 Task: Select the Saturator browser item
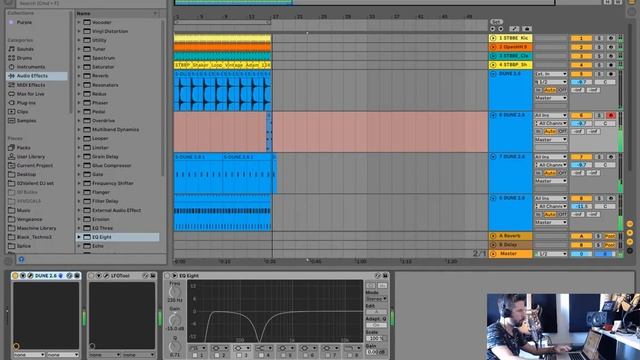click(103, 67)
